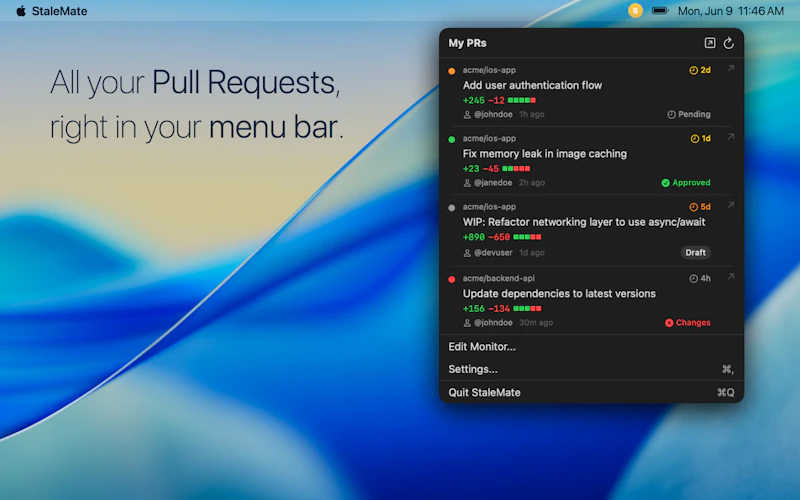The width and height of the screenshot is (800, 500).
Task: Click the @devuser author label
Action: click(488, 253)
